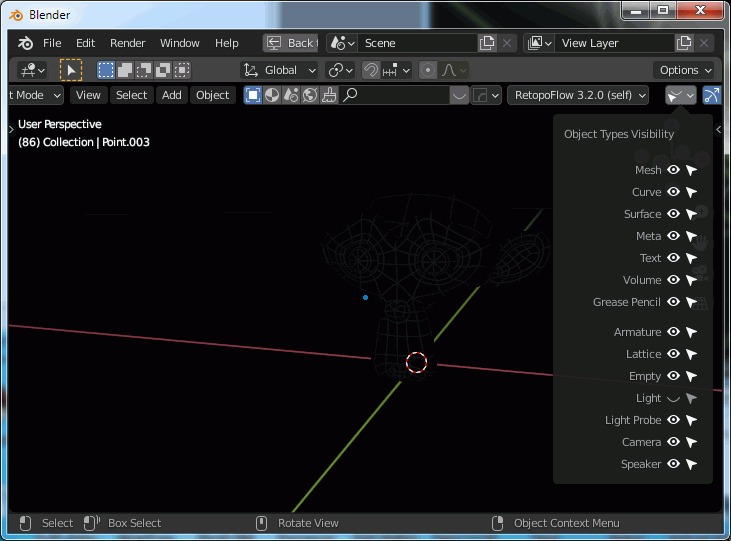Remove the Scene with X icon
This screenshot has height=541, width=731.
(507, 43)
